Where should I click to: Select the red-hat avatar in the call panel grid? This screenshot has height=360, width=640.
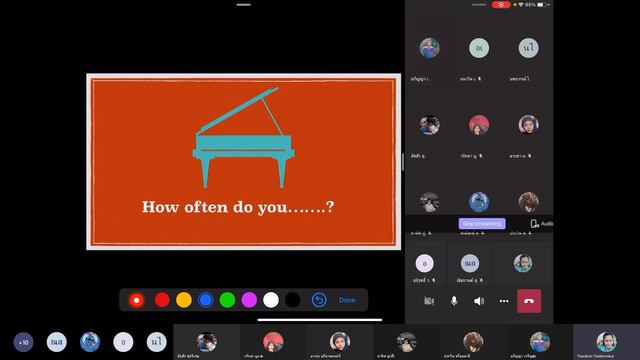pyautogui.click(x=479, y=125)
